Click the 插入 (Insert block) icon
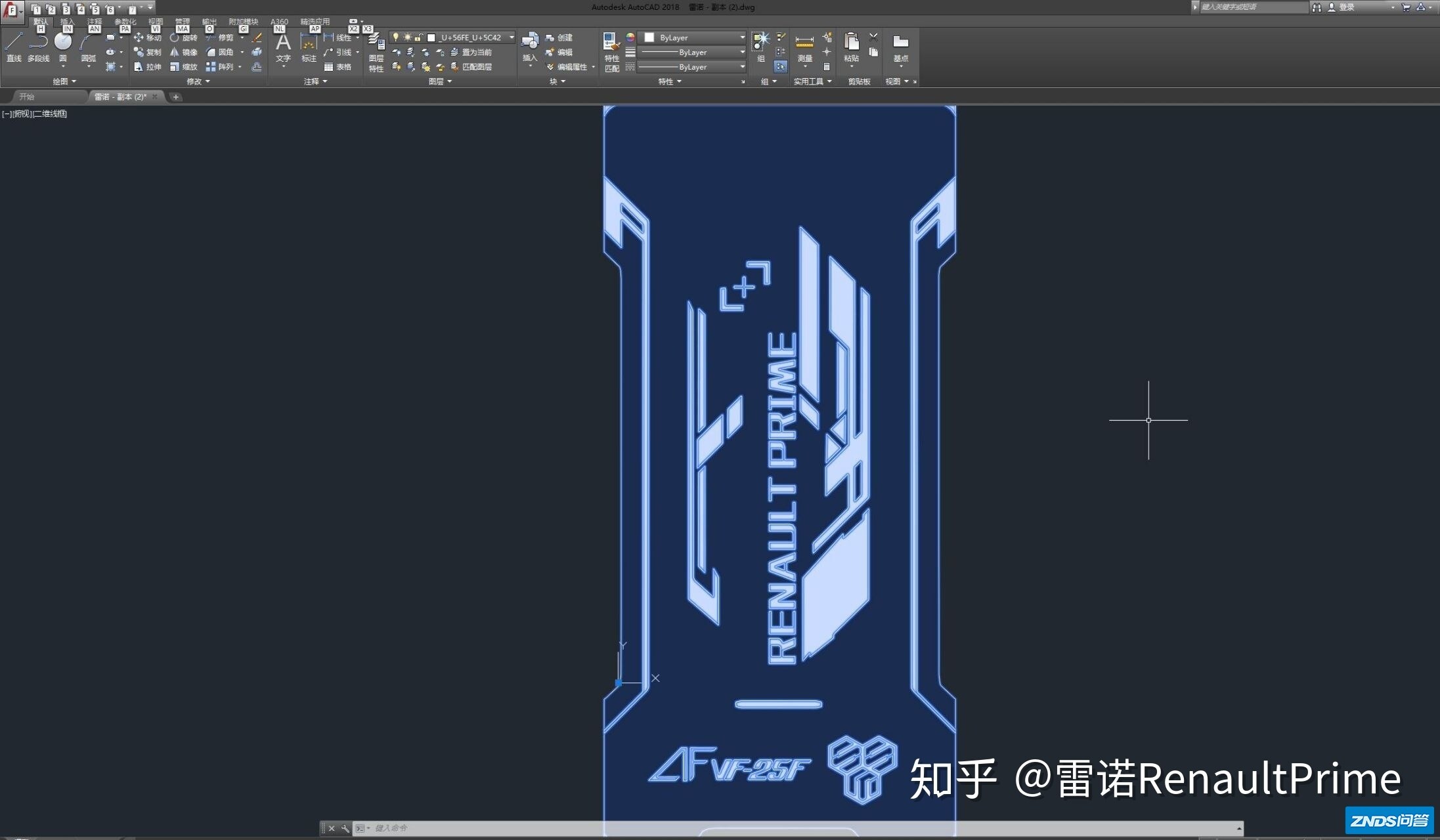 click(x=530, y=47)
